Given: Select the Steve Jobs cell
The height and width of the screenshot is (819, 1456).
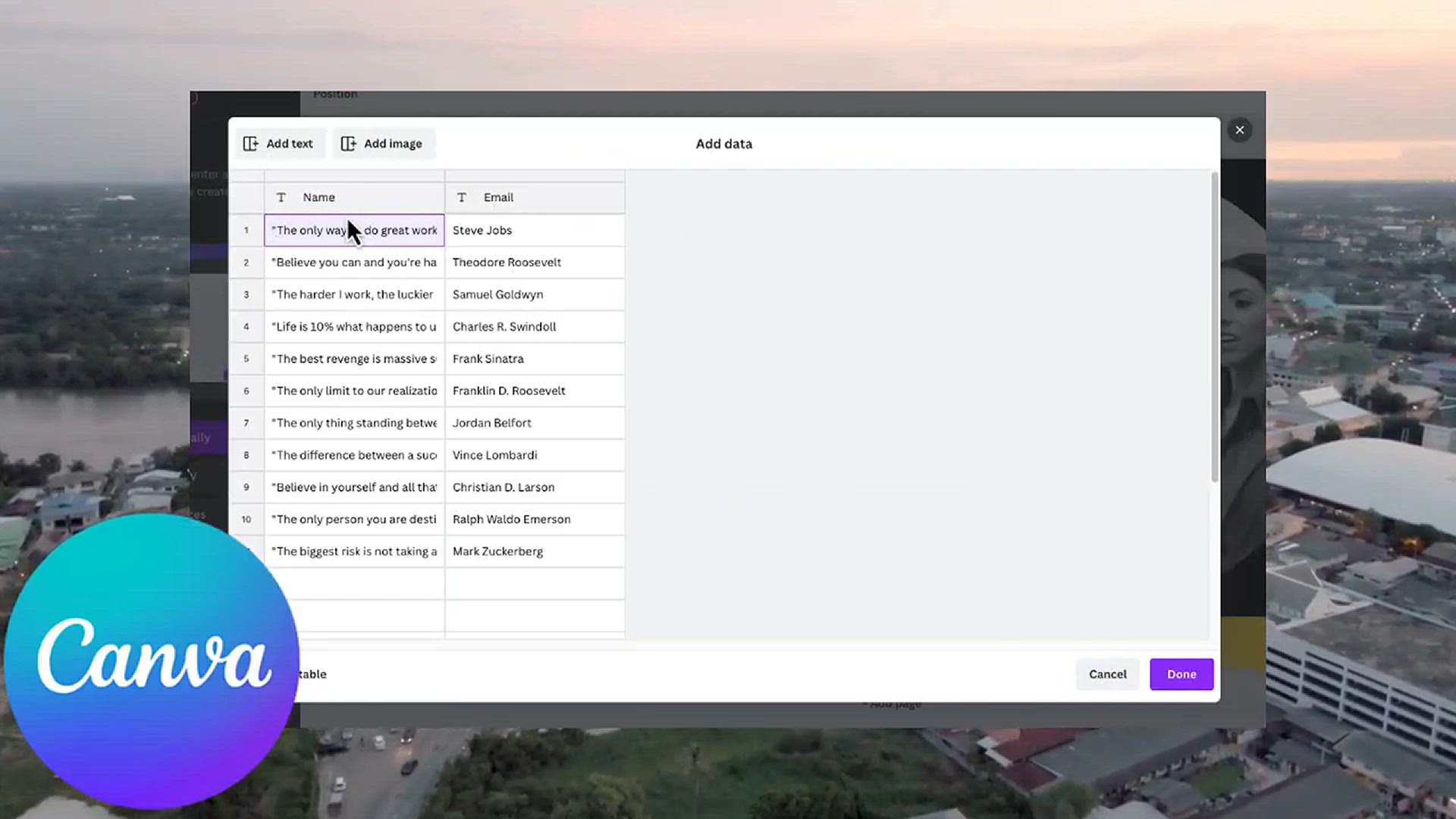Looking at the screenshot, I should 535,230.
